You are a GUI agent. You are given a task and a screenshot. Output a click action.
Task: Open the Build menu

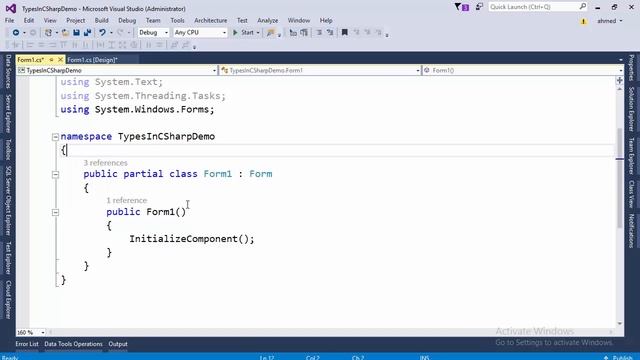click(x=102, y=20)
